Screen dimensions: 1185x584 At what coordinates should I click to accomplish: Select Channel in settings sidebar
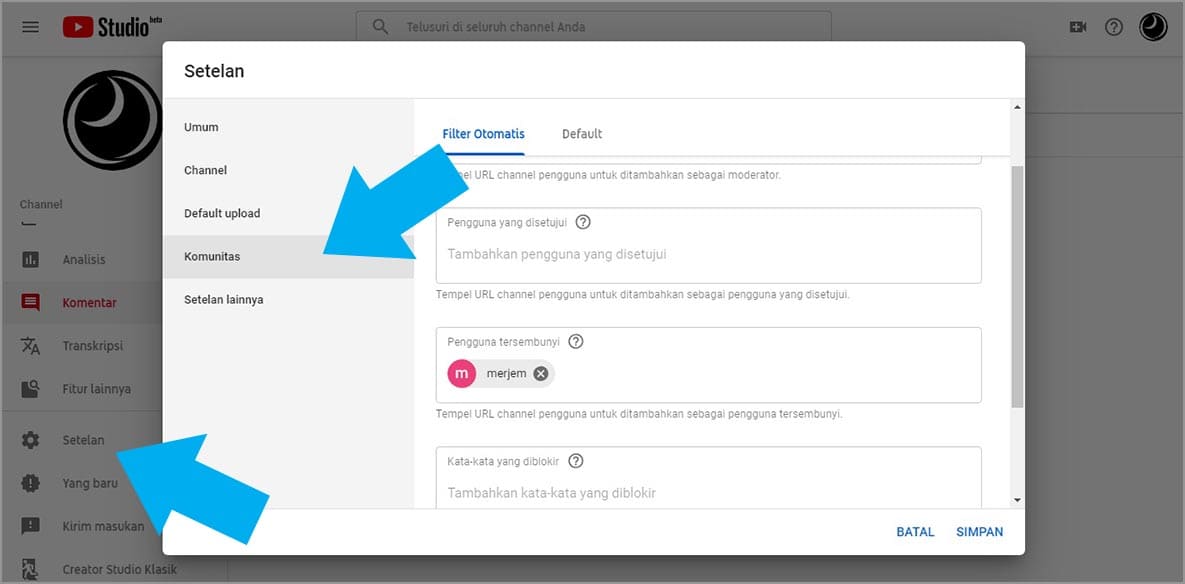click(205, 170)
